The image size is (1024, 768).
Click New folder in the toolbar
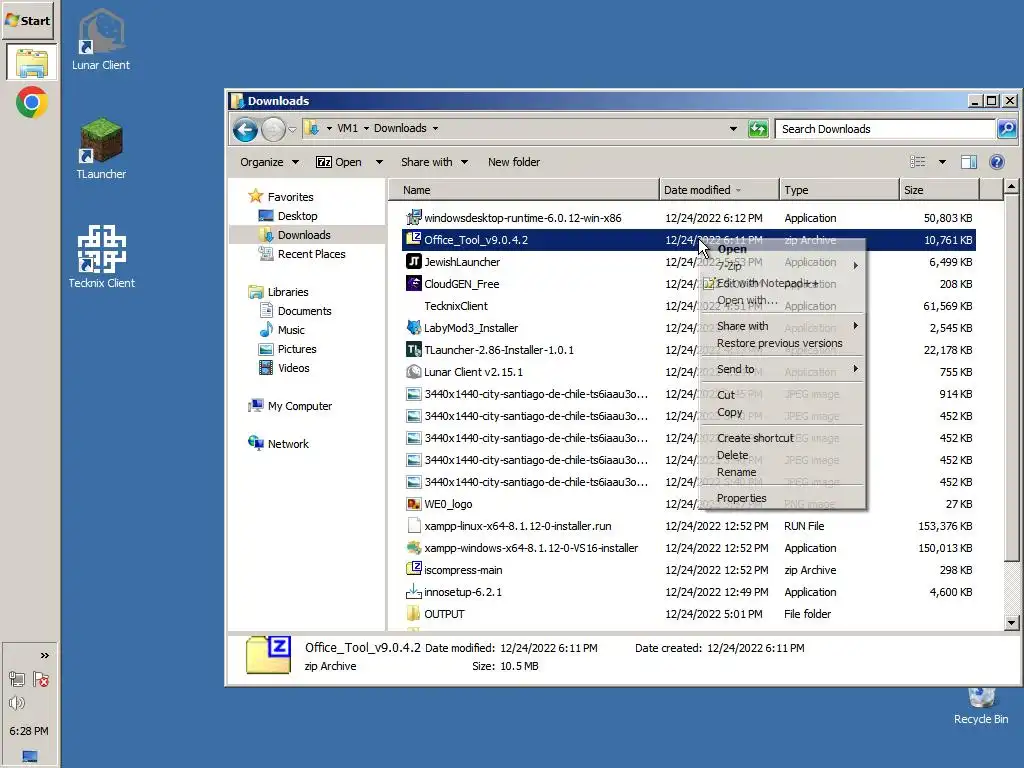514,162
